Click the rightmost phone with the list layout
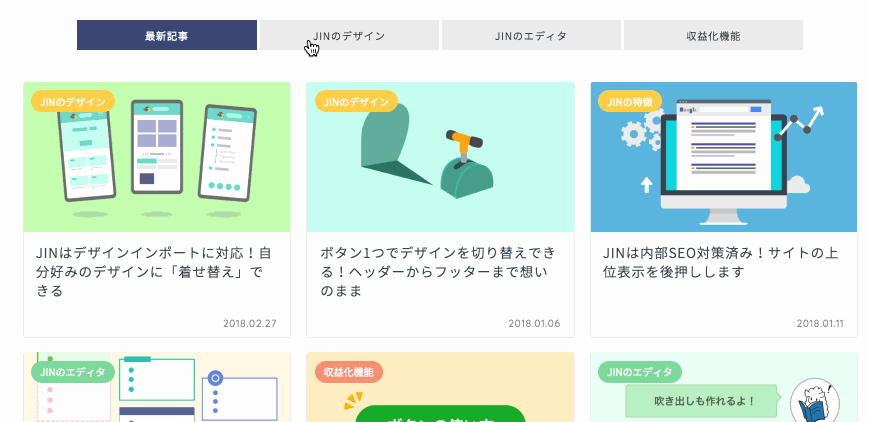The height and width of the screenshot is (422, 870). (x=227, y=152)
